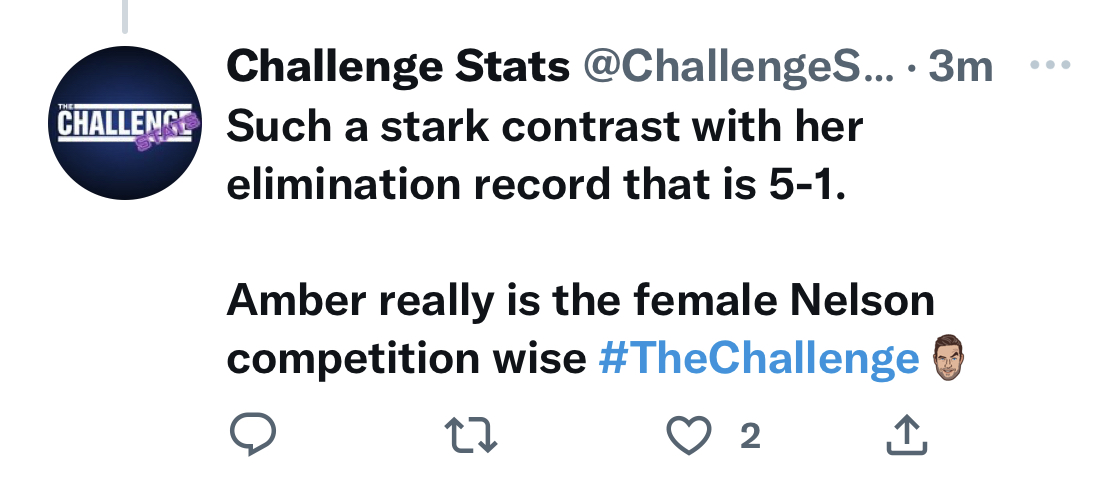Click the blank gap between tweet paragraphs
The image size is (1102, 485).
(x=581, y=242)
